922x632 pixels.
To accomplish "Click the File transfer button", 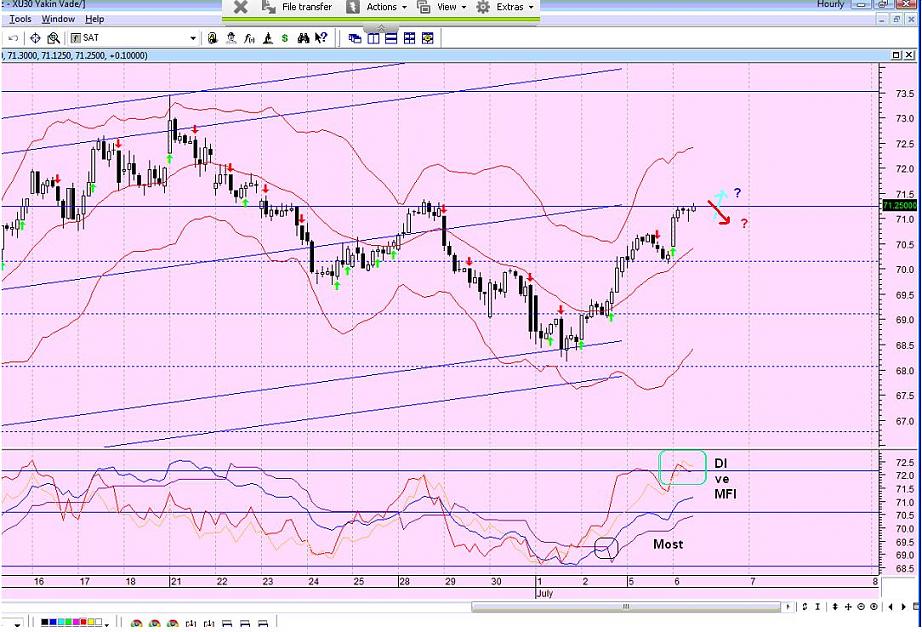I will coord(299,7).
